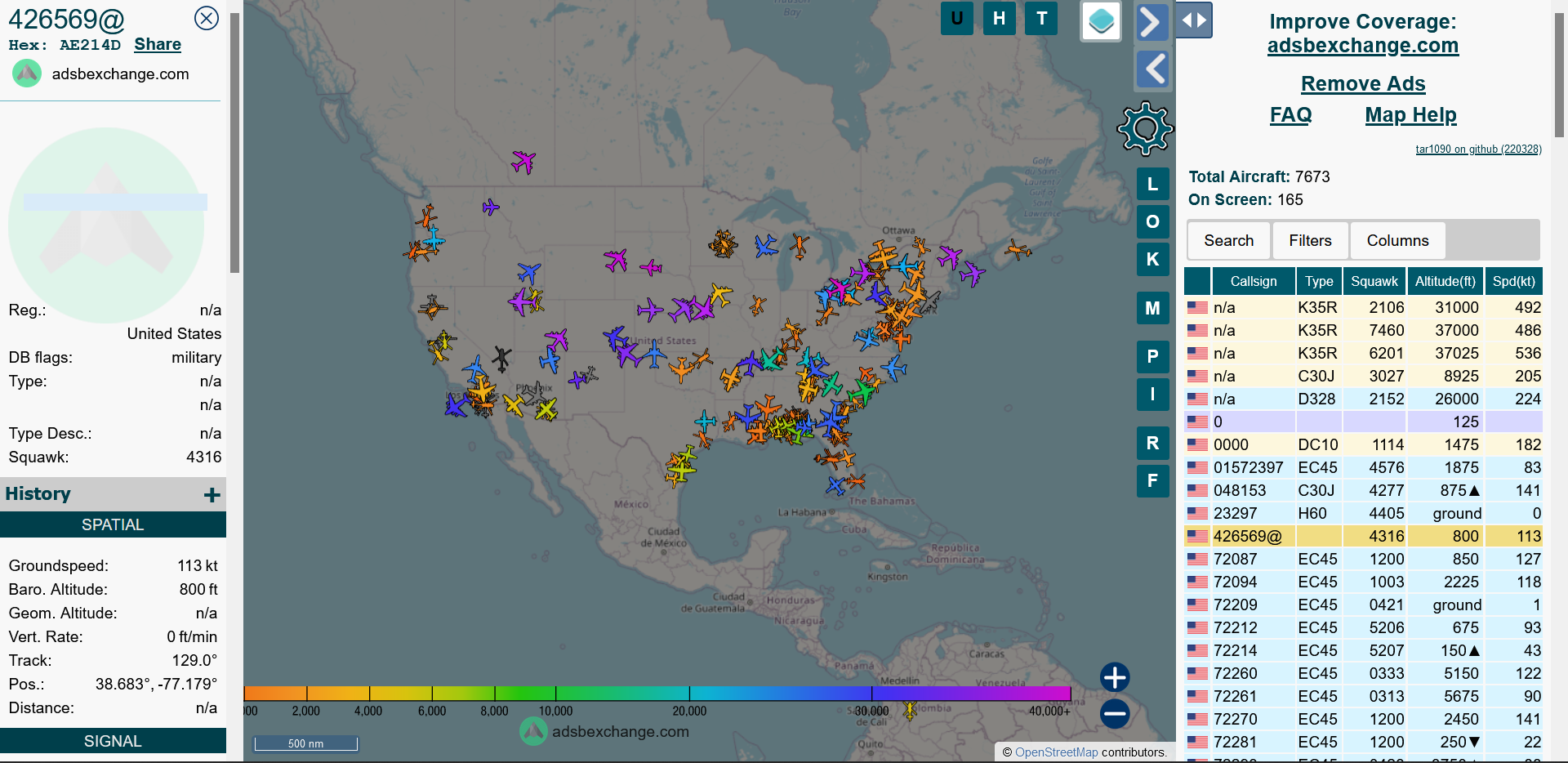Image resolution: width=1568 pixels, height=763 pixels.
Task: Toggle the M map option
Action: click(1152, 308)
